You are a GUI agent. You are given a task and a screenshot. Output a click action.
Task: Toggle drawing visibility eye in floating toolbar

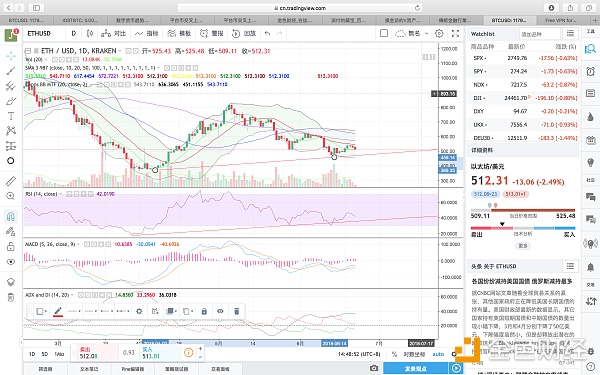tap(220, 311)
